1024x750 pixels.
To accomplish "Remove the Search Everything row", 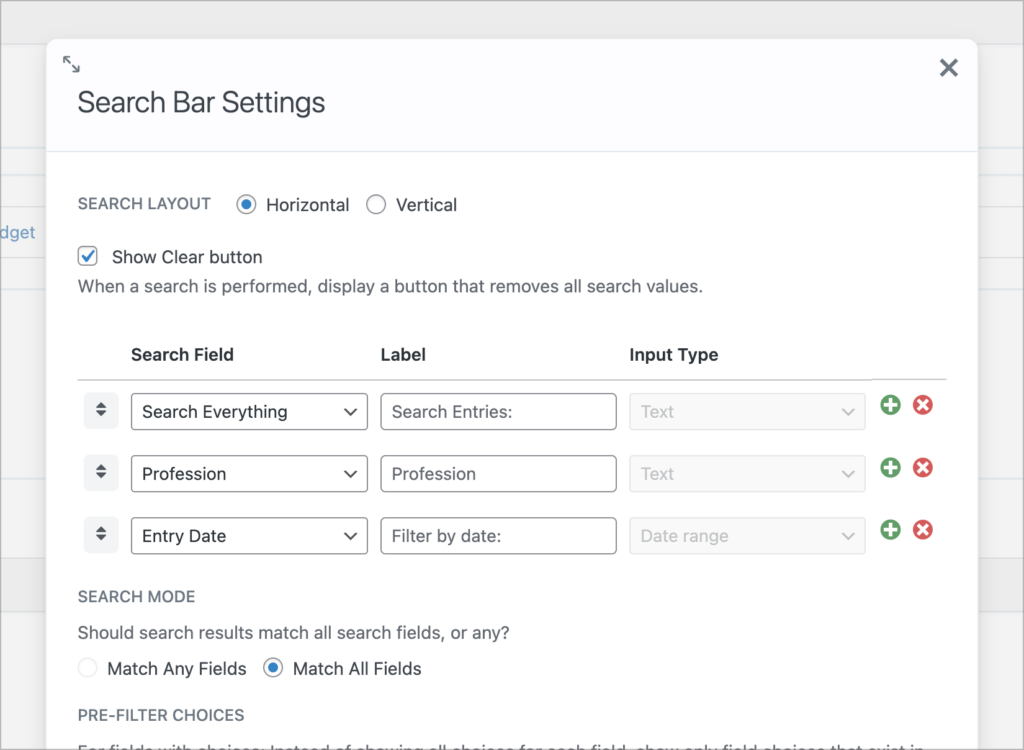I will coord(922,405).
